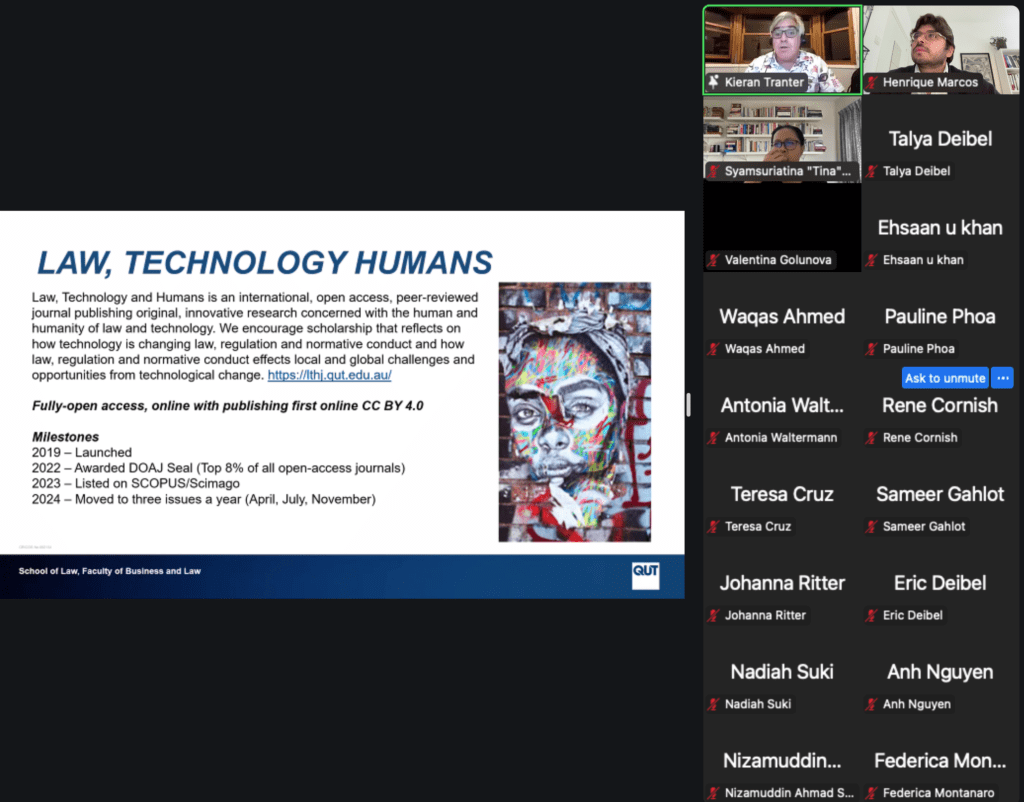Click Eric Deibel's muted microphone icon
The height and width of the screenshot is (802, 1024).
click(x=871, y=616)
